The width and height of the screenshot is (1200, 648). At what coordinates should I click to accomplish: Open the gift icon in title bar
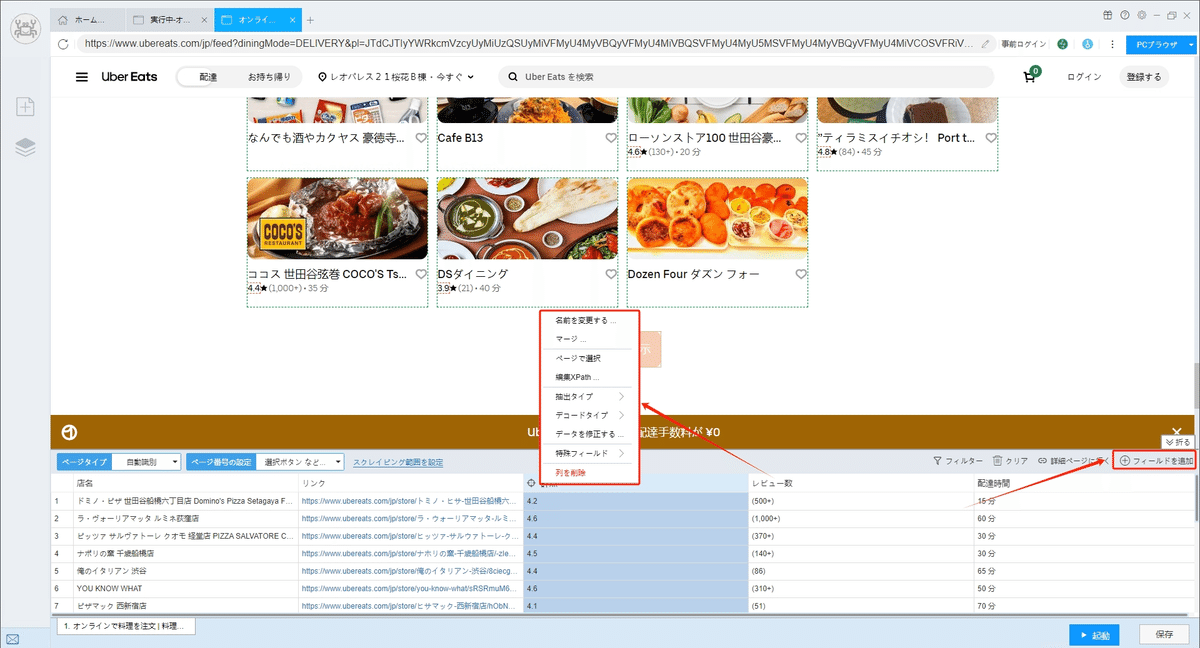1107,14
